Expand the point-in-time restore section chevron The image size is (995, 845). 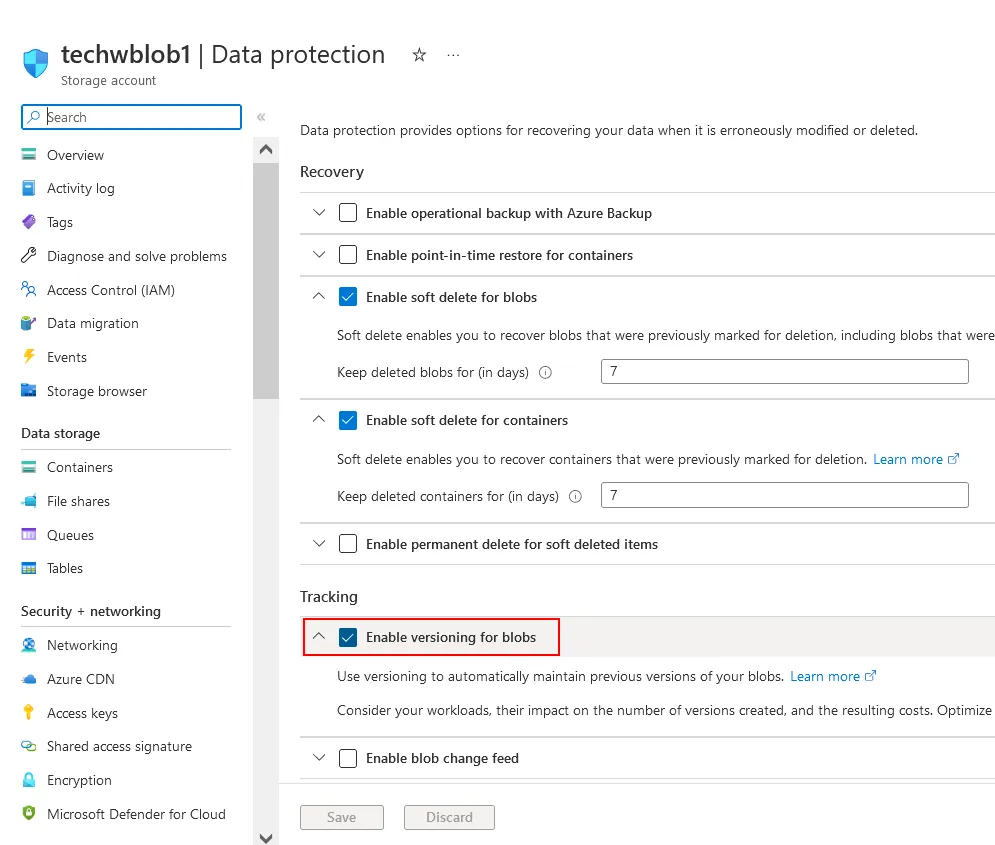[x=319, y=255]
